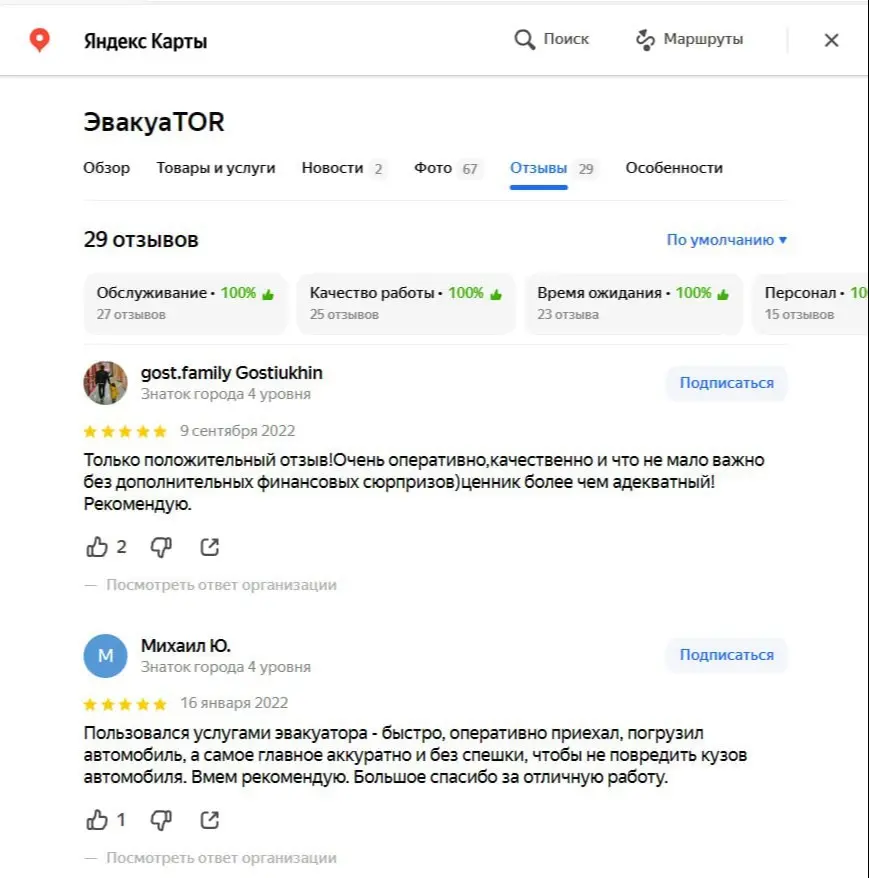The height and width of the screenshot is (878, 869).
Task: Filter reviews by Время ожидания
Action: 633,303
